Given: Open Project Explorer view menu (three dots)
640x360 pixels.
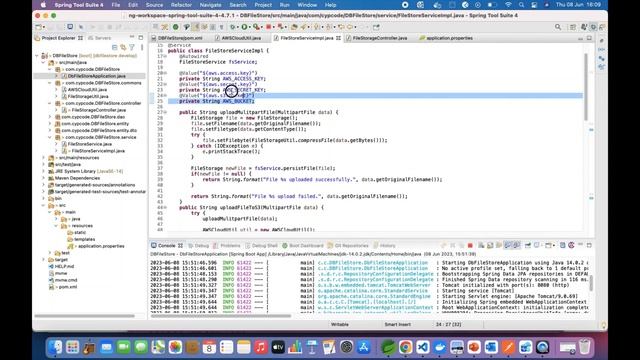Looking at the screenshot, I should [x=142, y=47].
